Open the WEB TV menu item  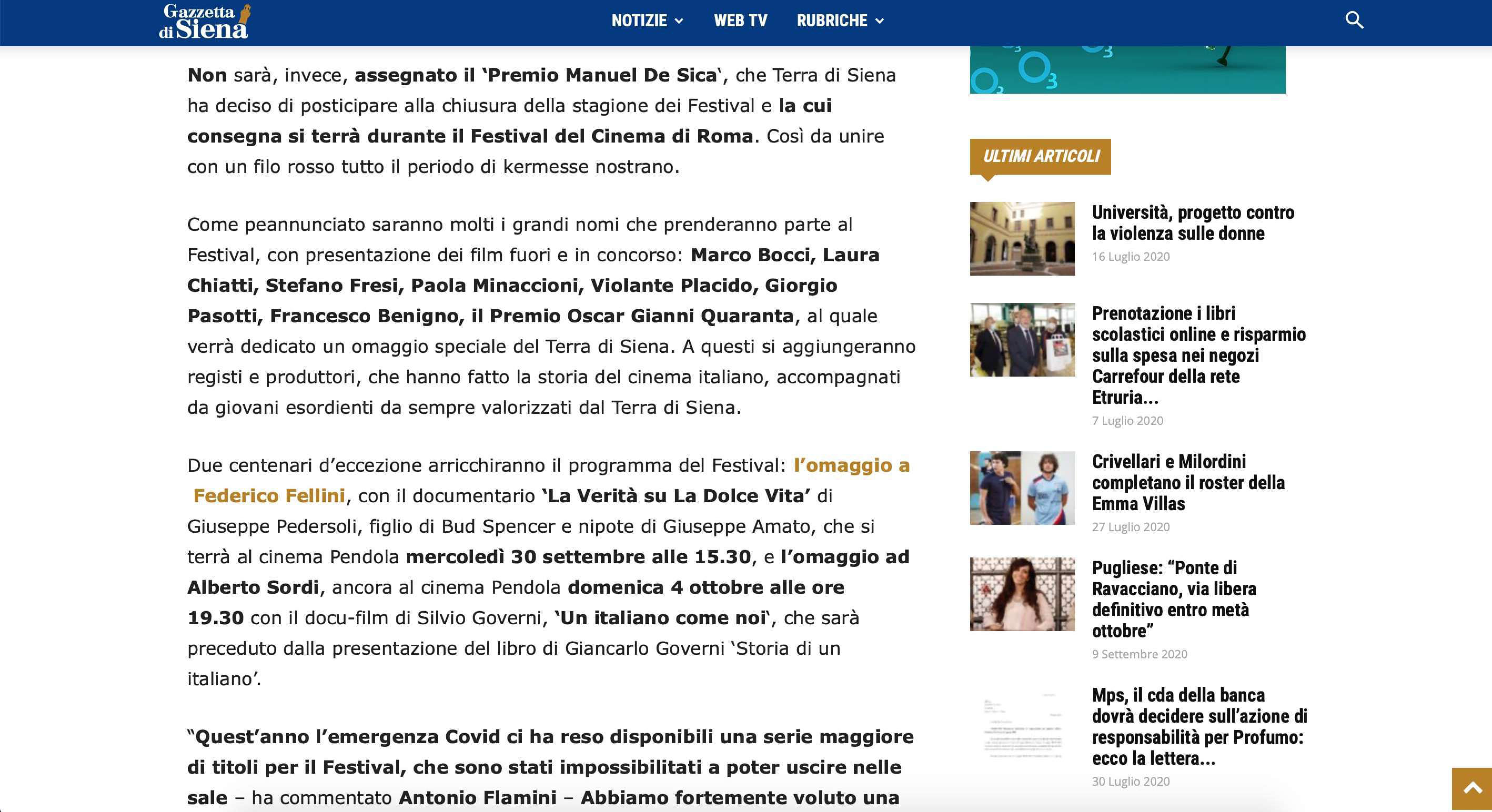point(740,21)
